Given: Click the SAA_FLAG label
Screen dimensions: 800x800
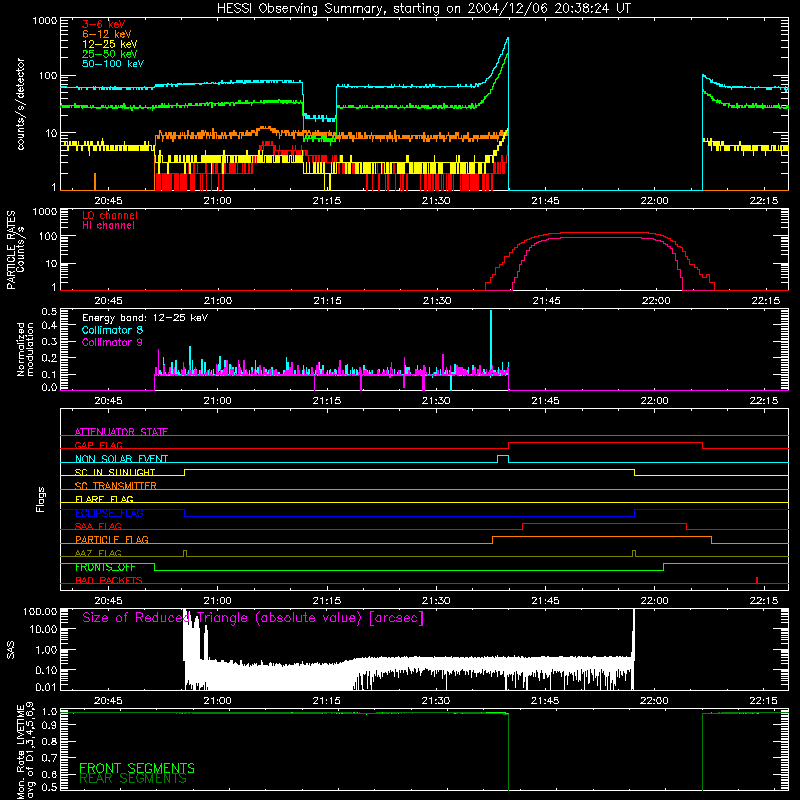Looking at the screenshot, I should pos(98,526).
